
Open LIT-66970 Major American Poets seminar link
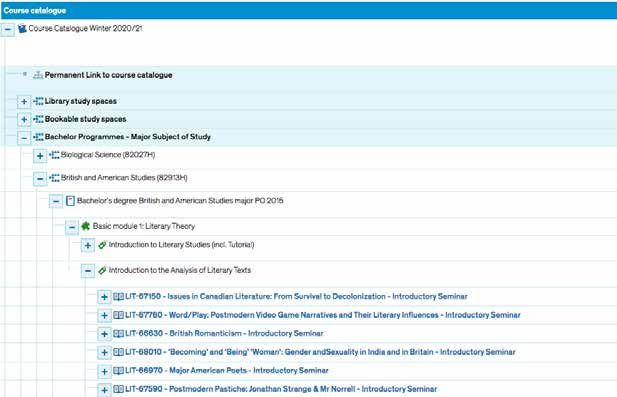(227, 370)
